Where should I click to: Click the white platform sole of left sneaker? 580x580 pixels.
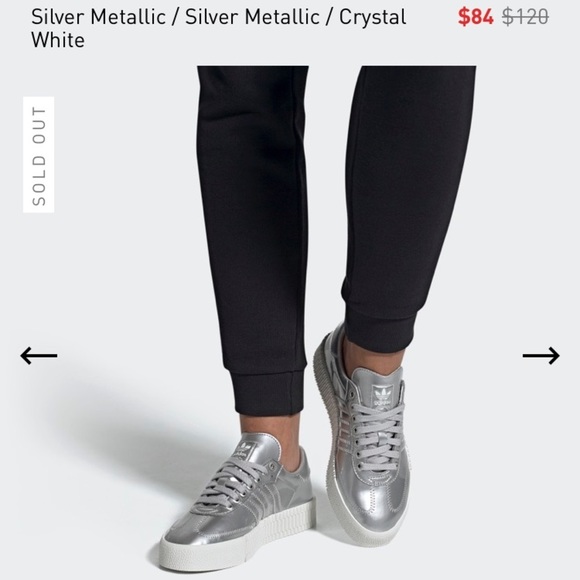tap(237, 540)
